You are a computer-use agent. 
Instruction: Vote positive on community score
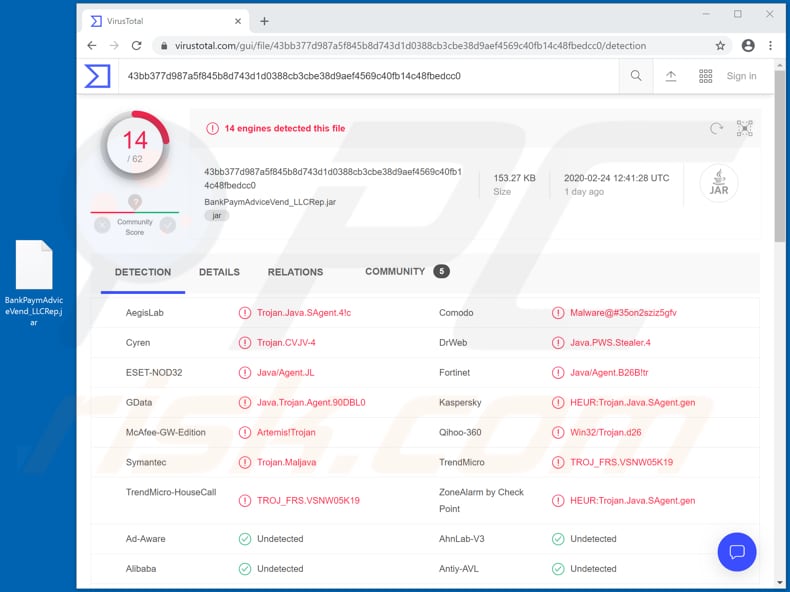point(168,225)
